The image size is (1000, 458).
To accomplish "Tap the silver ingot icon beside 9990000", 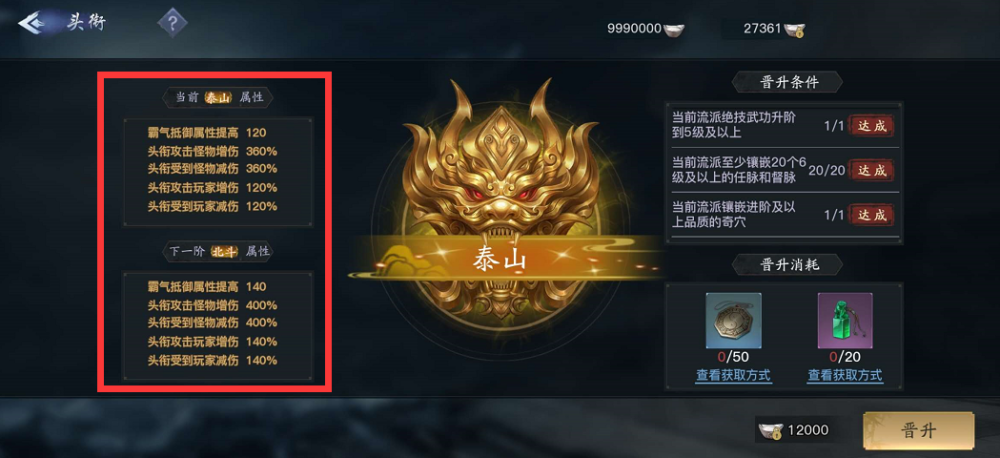I will (x=673, y=29).
